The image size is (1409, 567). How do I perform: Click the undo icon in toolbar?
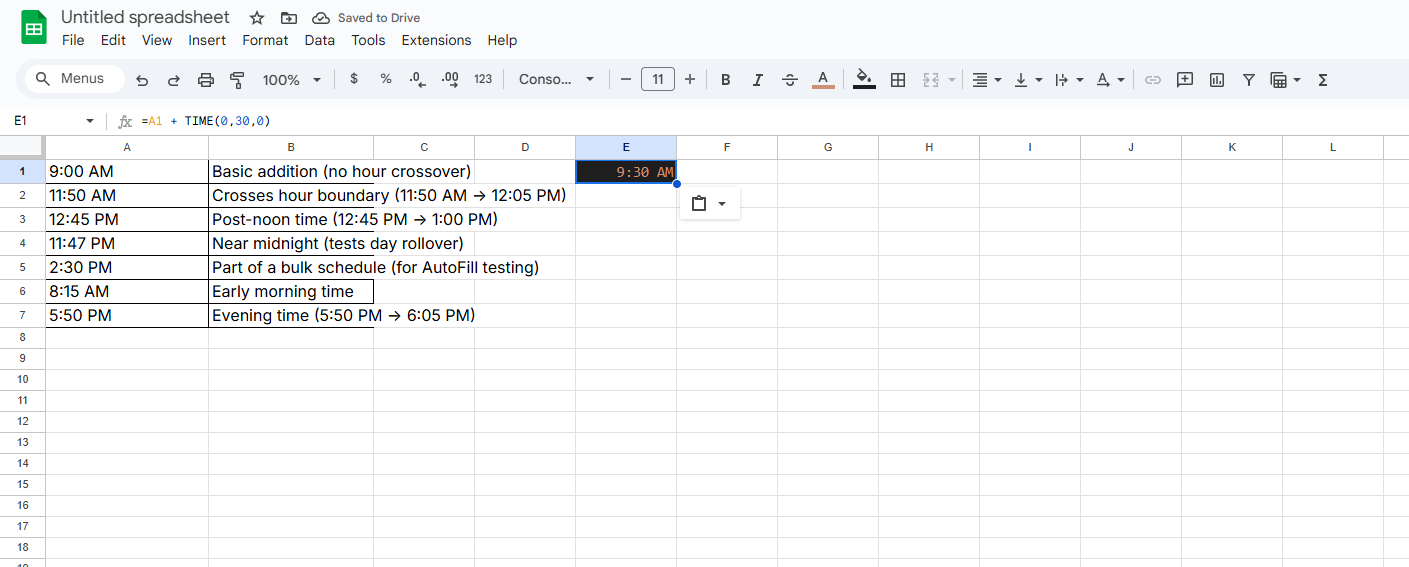pos(142,80)
